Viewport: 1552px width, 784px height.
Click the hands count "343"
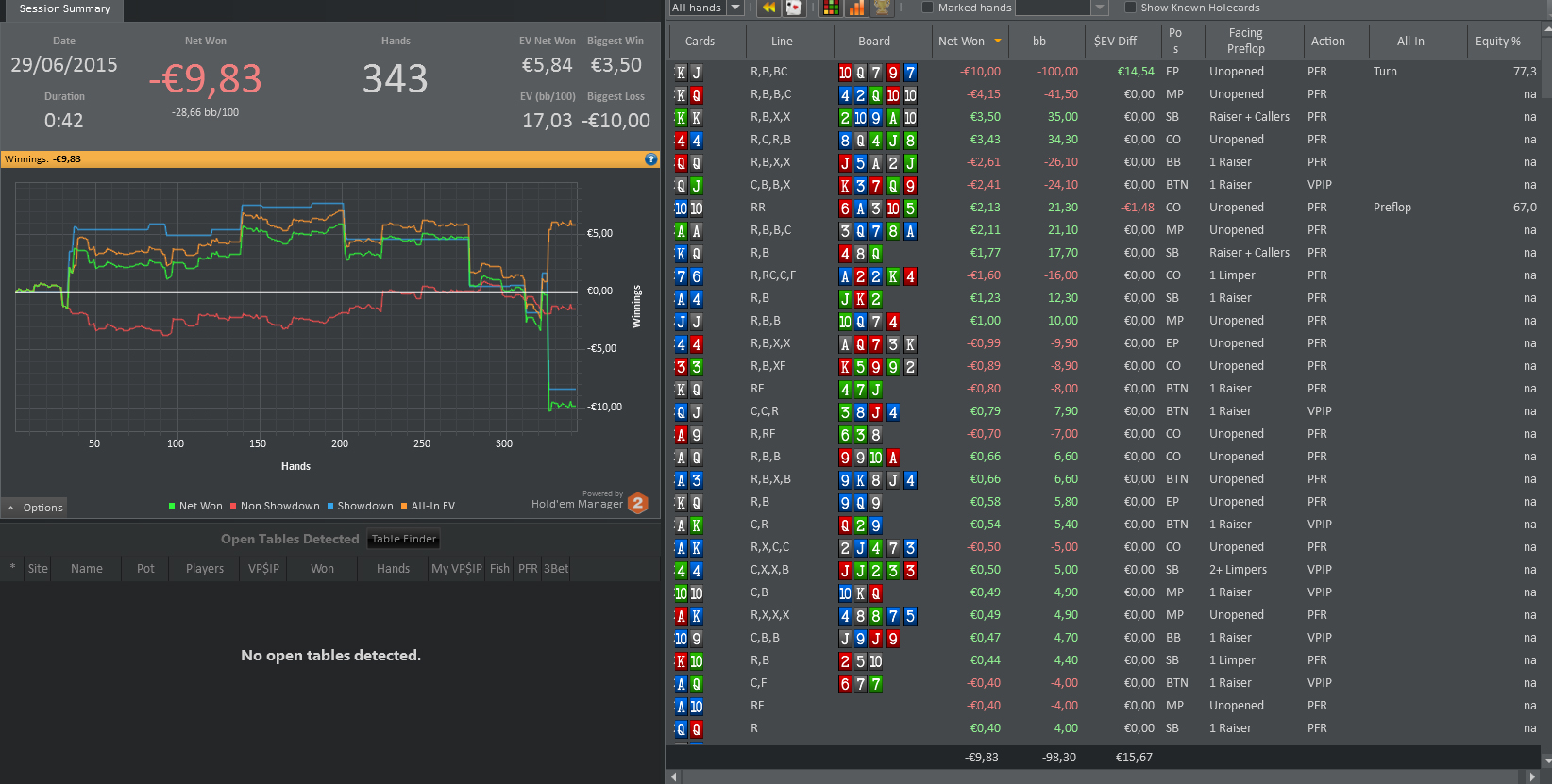click(x=396, y=78)
